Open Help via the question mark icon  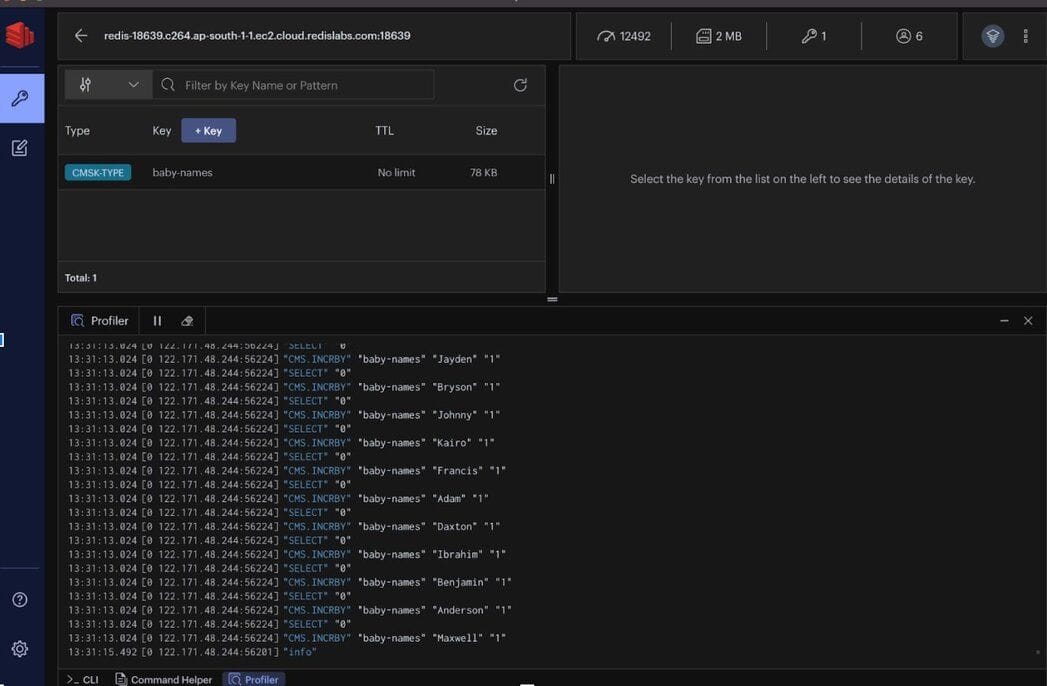pos(21,599)
